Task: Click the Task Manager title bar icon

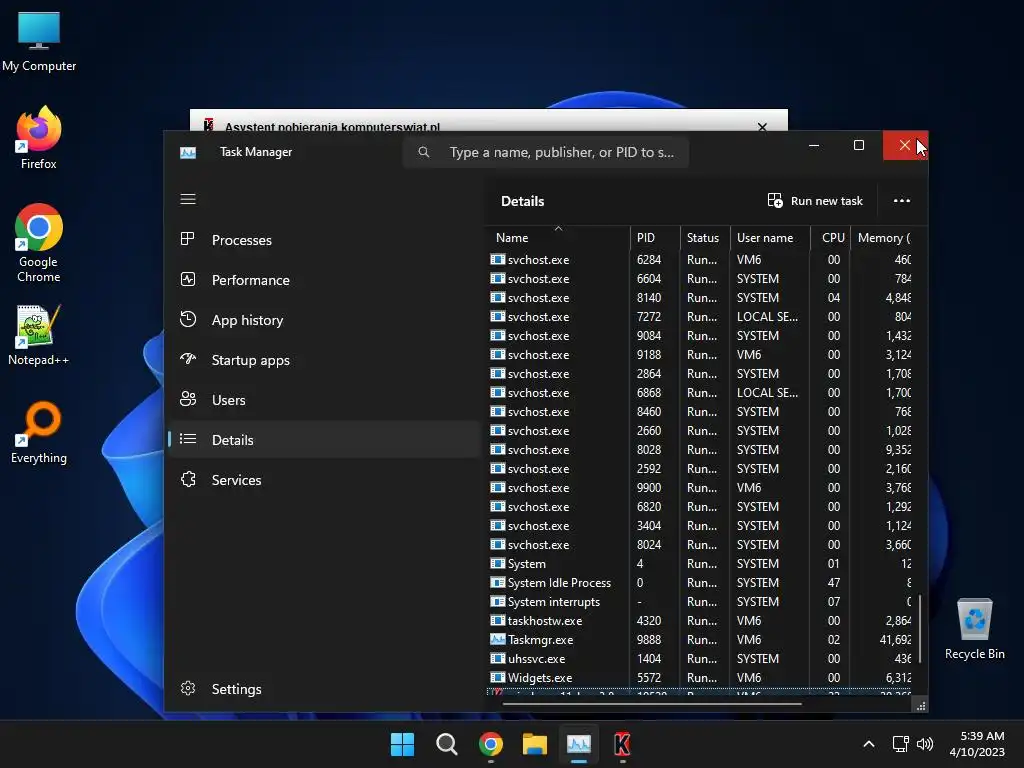Action: pyautogui.click(x=187, y=152)
